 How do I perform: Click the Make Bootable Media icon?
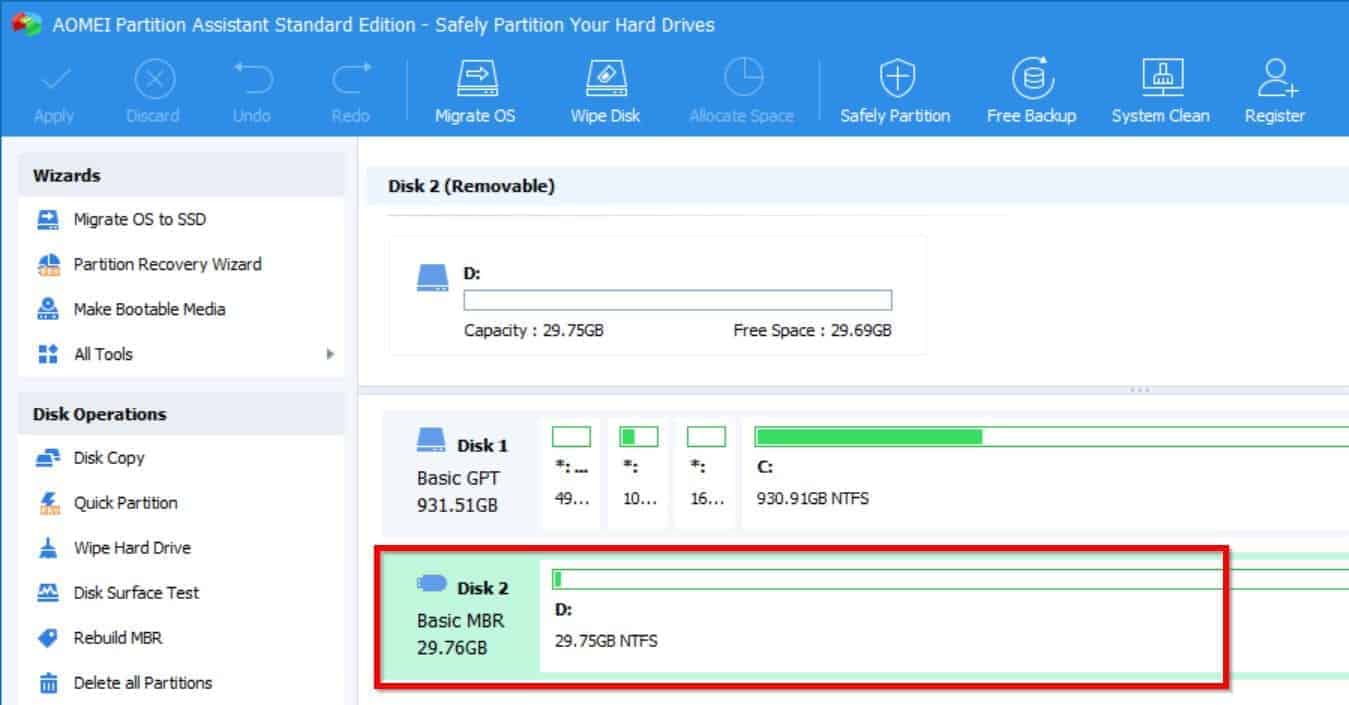(48, 309)
